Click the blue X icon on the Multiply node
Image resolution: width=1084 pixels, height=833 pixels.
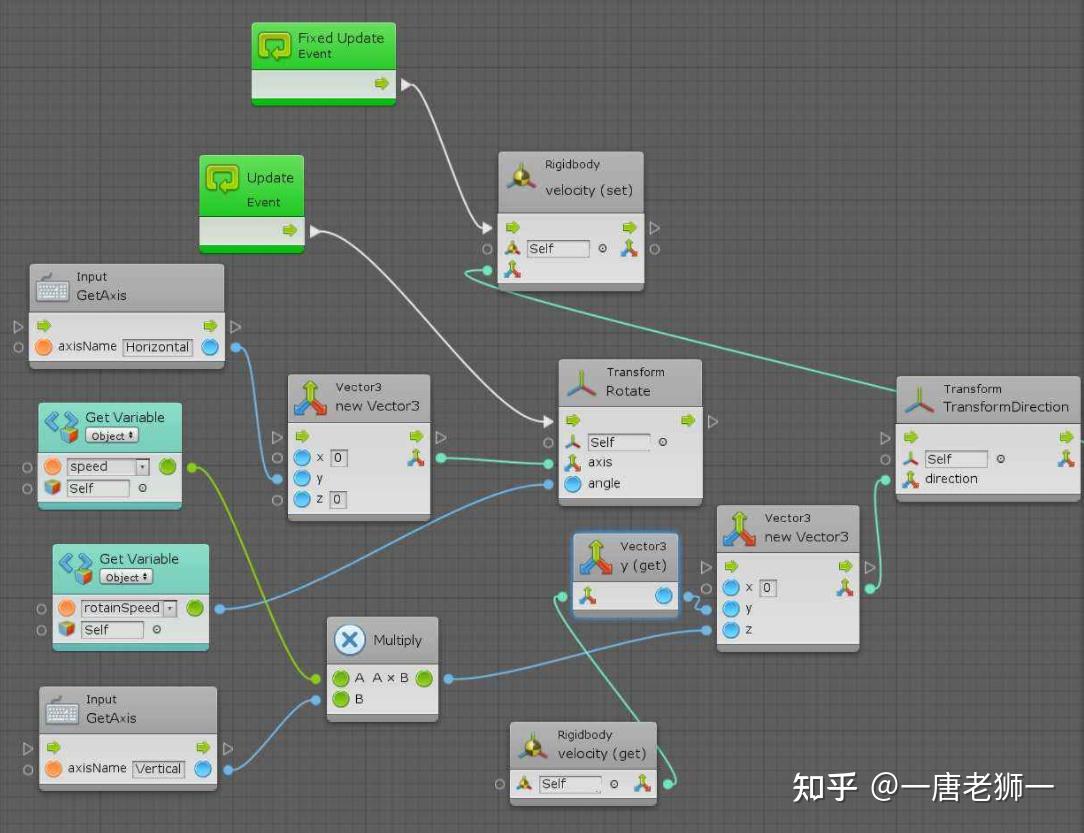(x=349, y=640)
